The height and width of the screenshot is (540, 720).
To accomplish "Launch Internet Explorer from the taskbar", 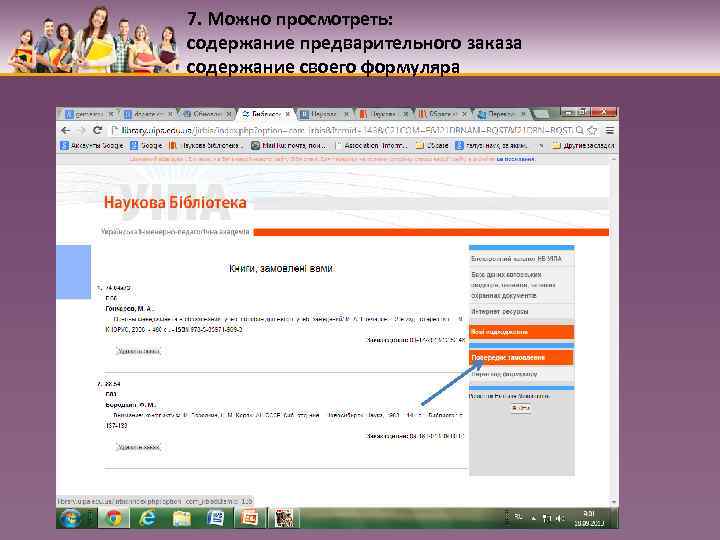I will (x=147, y=518).
